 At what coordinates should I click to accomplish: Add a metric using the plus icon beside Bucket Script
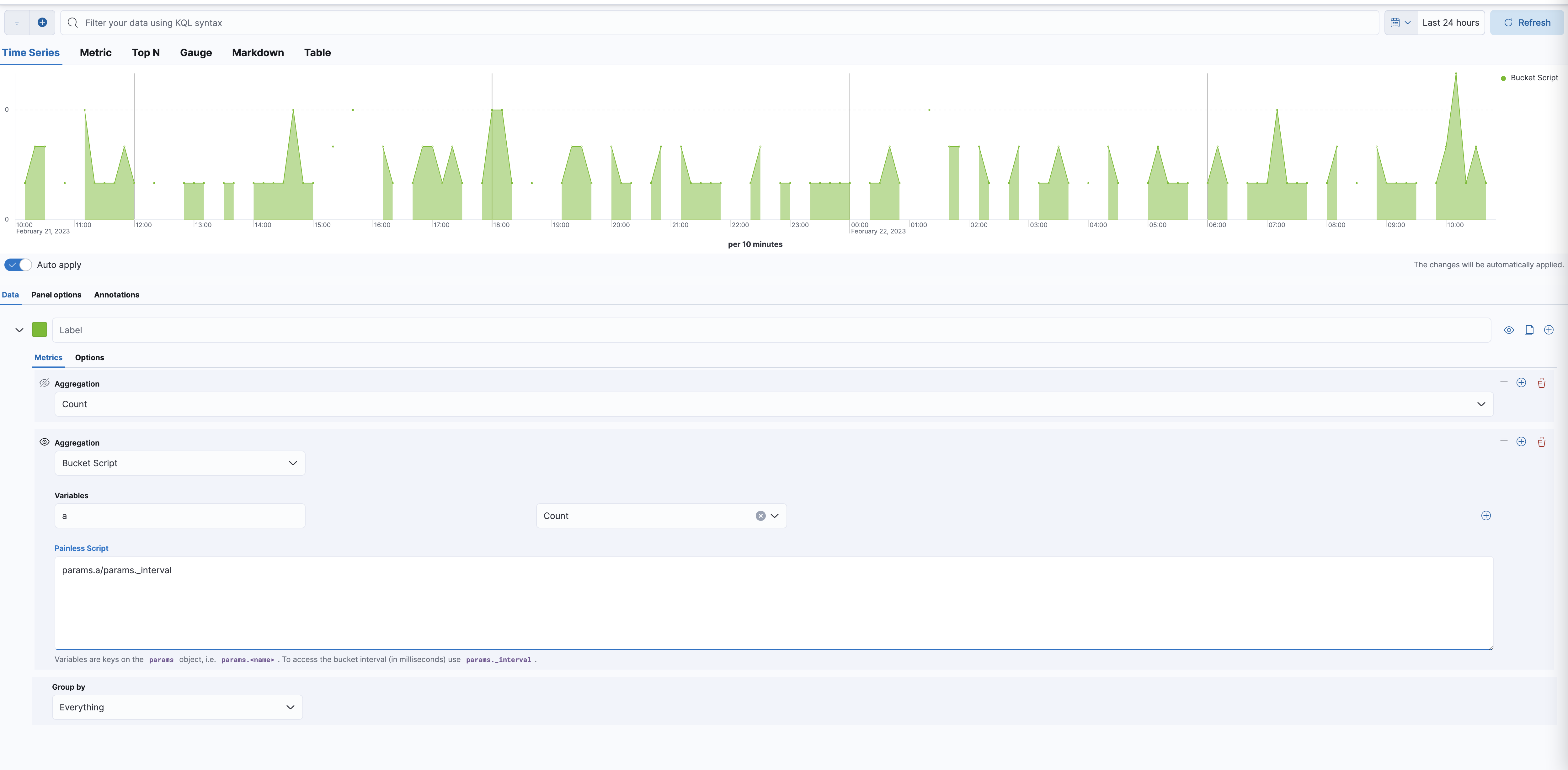1521,442
